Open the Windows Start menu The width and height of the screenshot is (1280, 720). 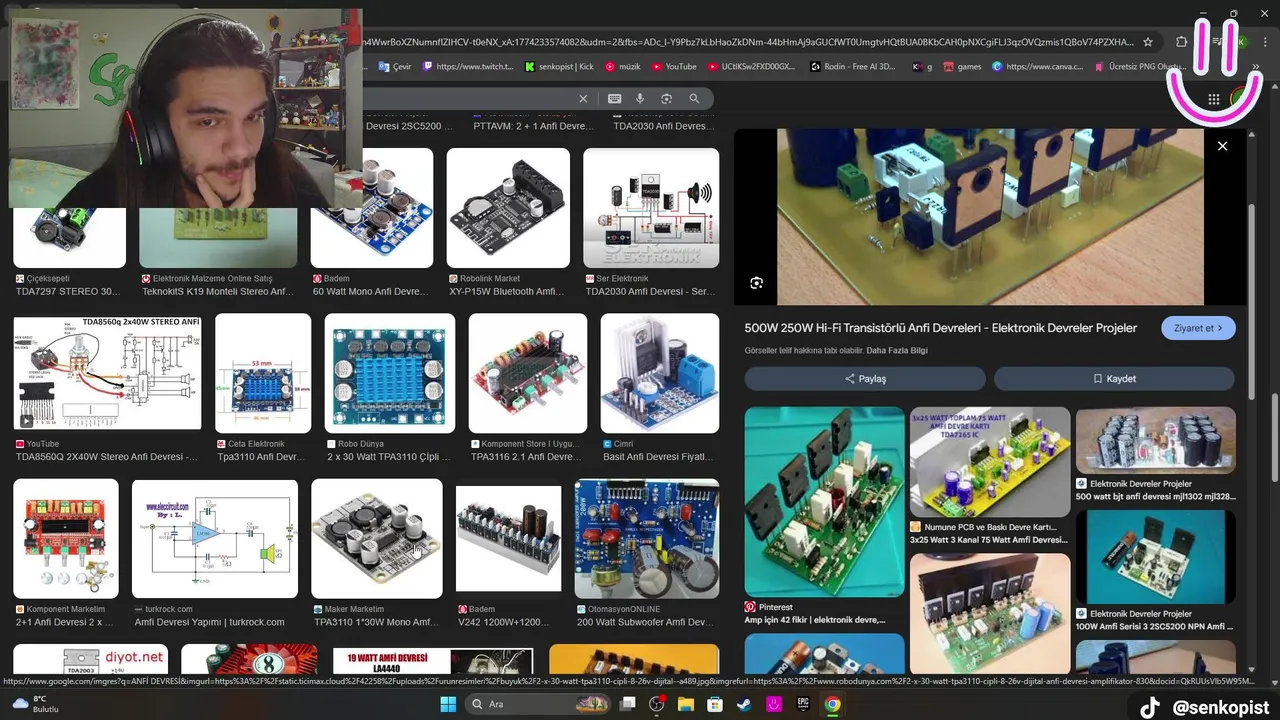click(x=448, y=704)
